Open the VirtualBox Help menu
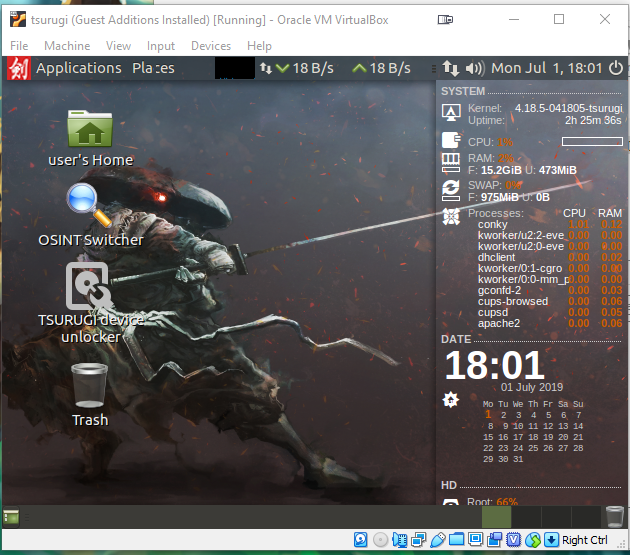Viewport: 630px width, 555px height. (x=259, y=46)
